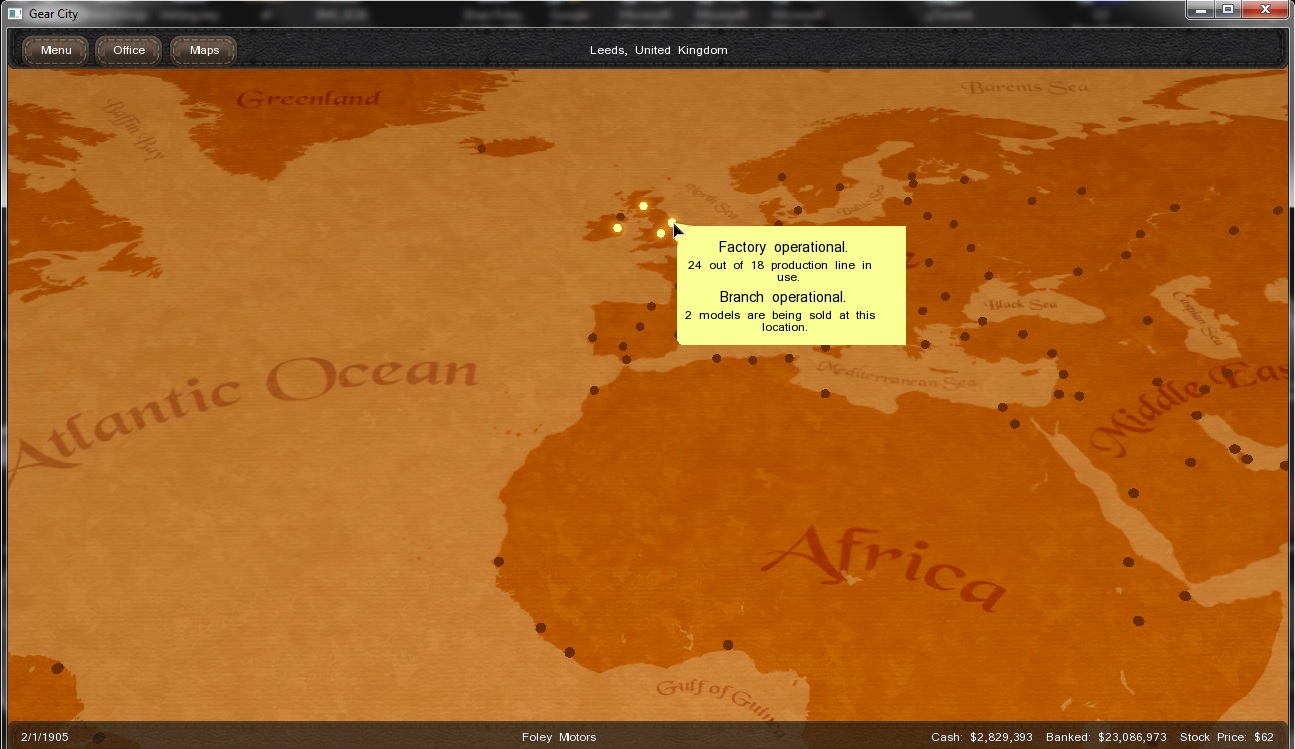Click the westernmost city marker on Africa's coast

tap(498, 562)
